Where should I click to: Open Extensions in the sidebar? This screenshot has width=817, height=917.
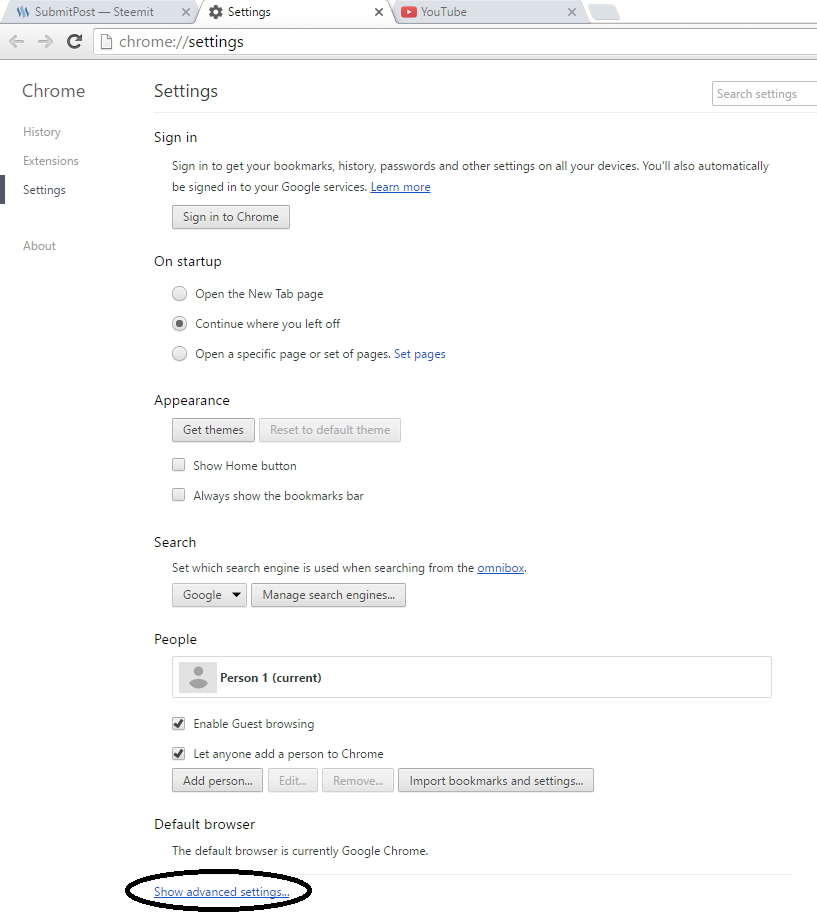point(51,161)
